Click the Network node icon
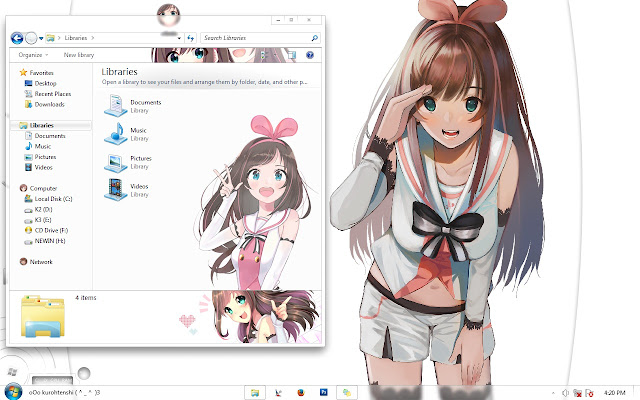 (23, 262)
